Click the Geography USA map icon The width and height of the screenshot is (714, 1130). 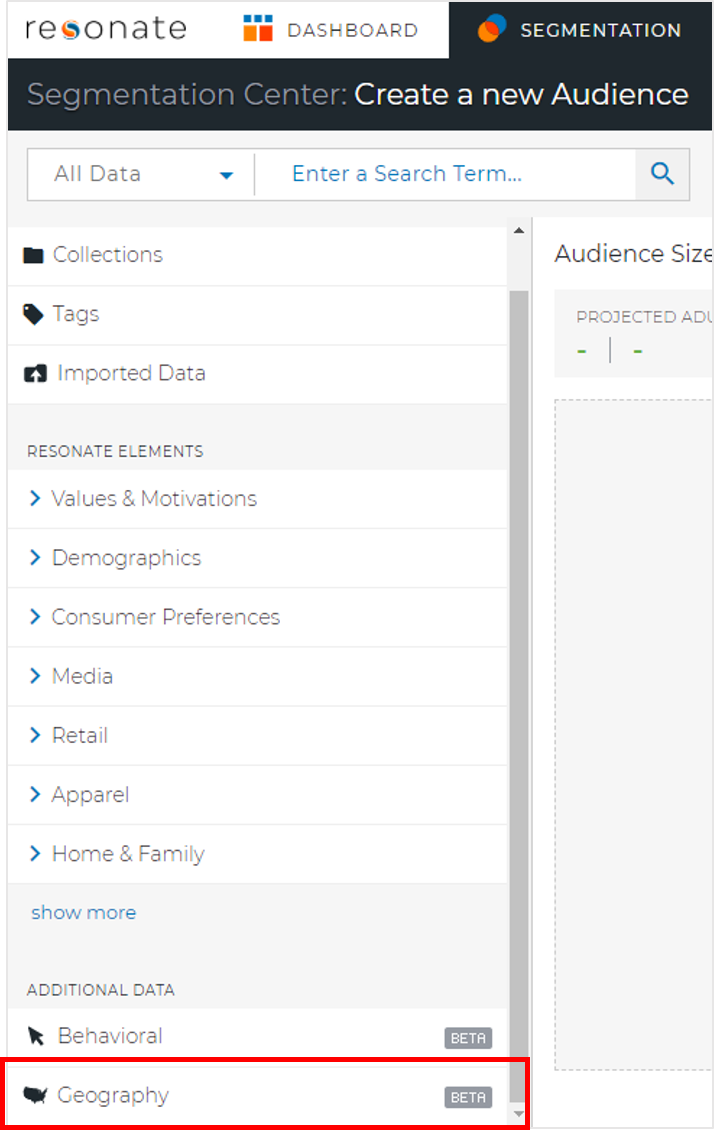pos(35,1095)
